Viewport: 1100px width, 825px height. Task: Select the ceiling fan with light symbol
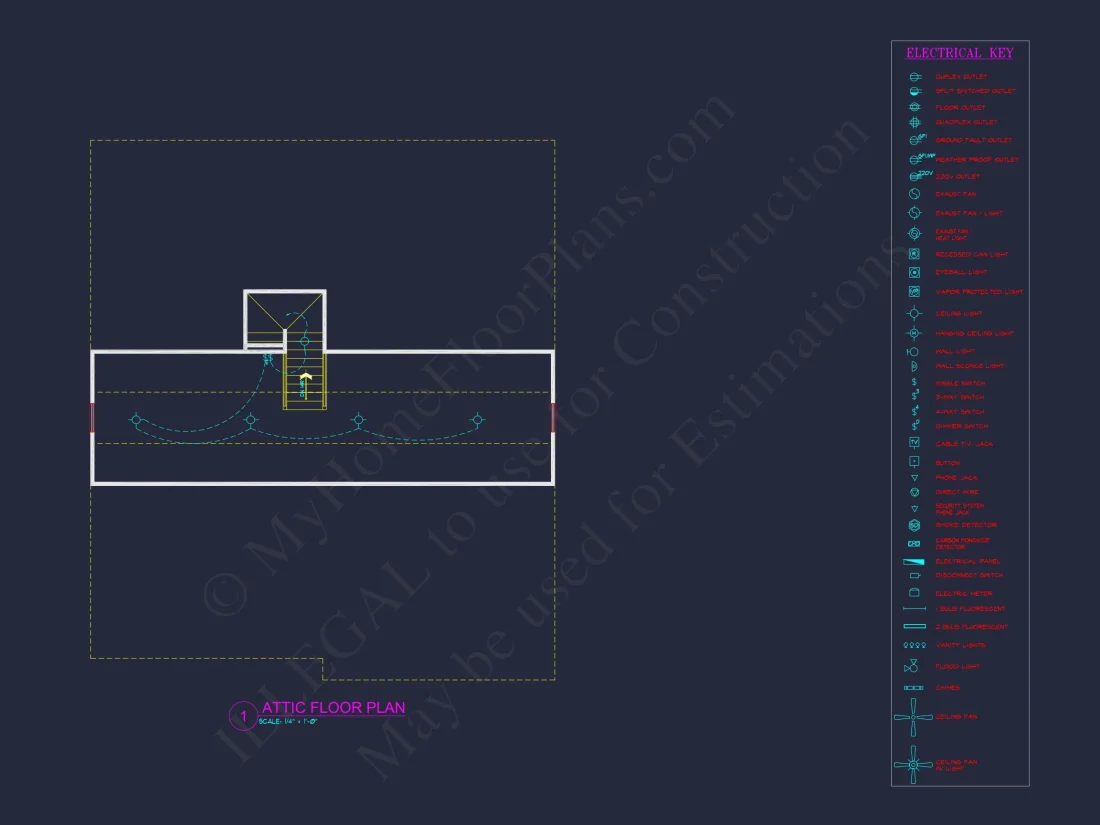(913, 765)
